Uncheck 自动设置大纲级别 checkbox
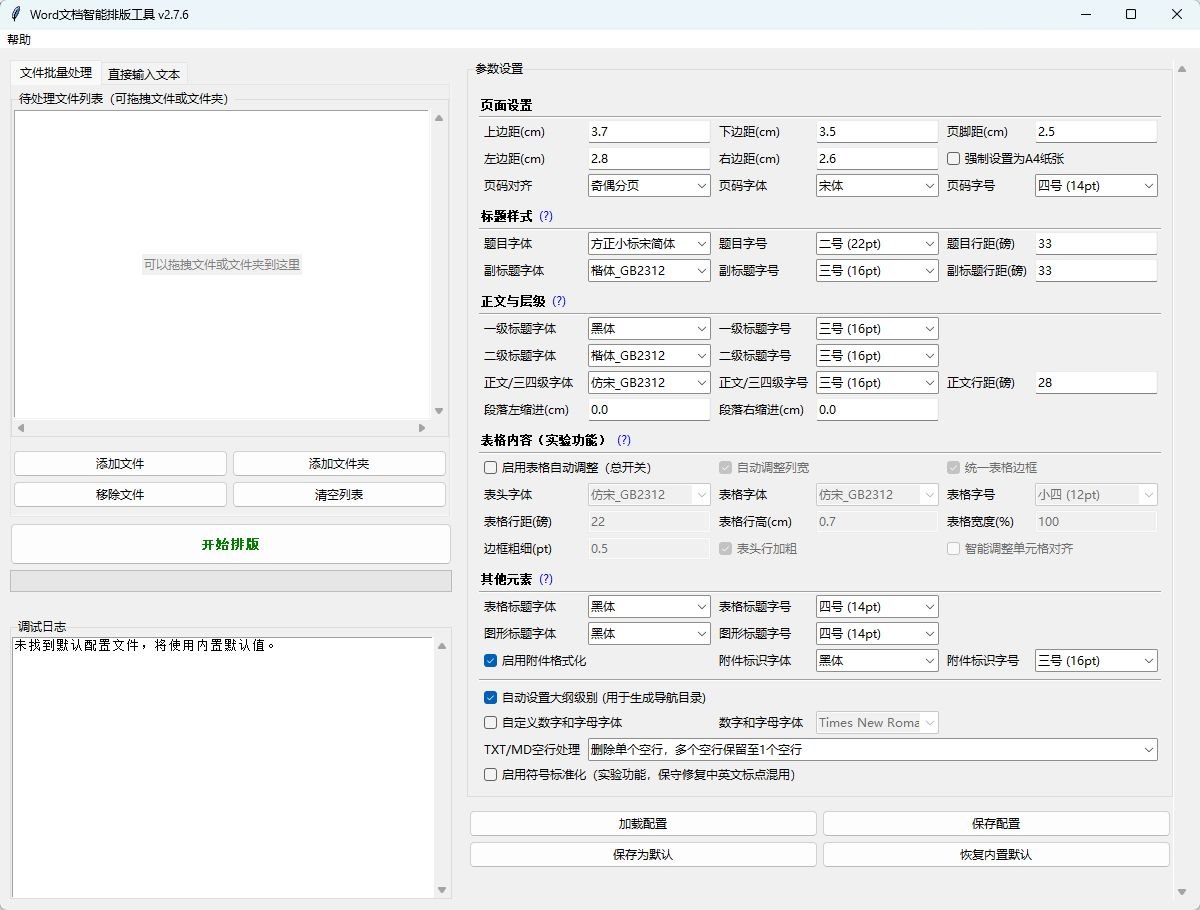The image size is (1200, 910). click(595, 697)
